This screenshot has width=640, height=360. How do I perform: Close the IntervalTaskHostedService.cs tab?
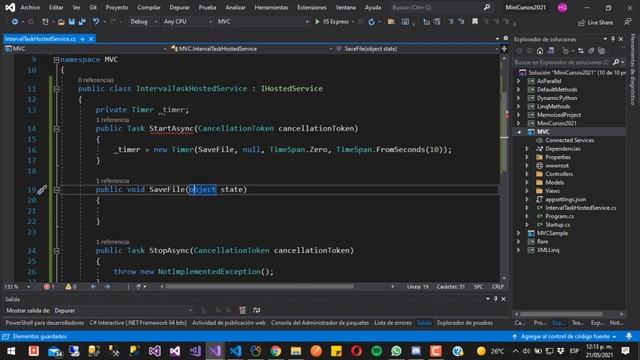point(91,39)
